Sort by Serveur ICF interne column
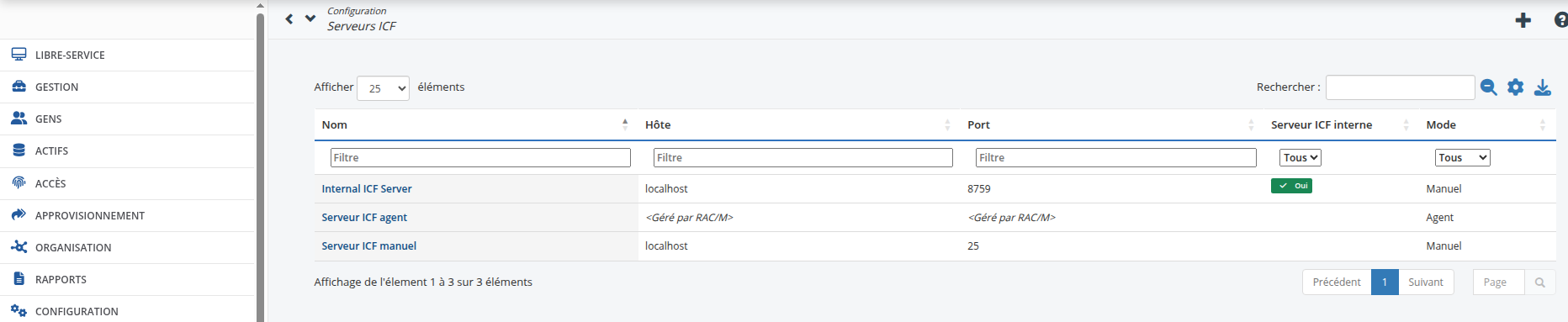This screenshot has width=1568, height=322. (x=1341, y=124)
